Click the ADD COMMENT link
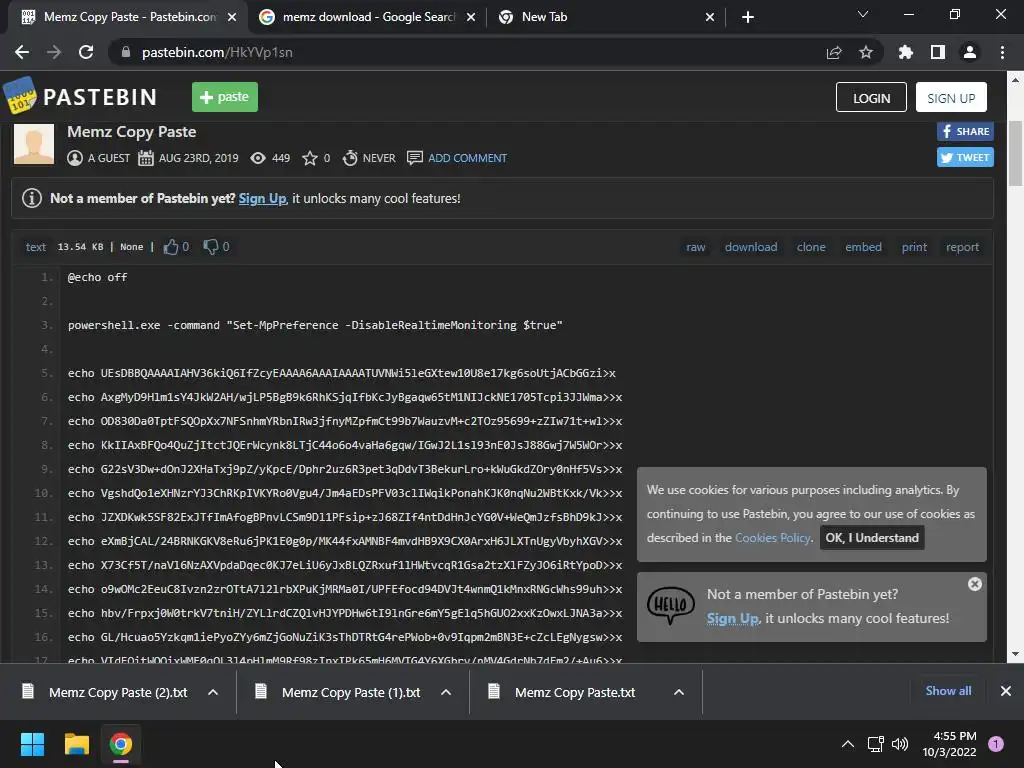Screen dimensions: 1024x768 click(467, 158)
